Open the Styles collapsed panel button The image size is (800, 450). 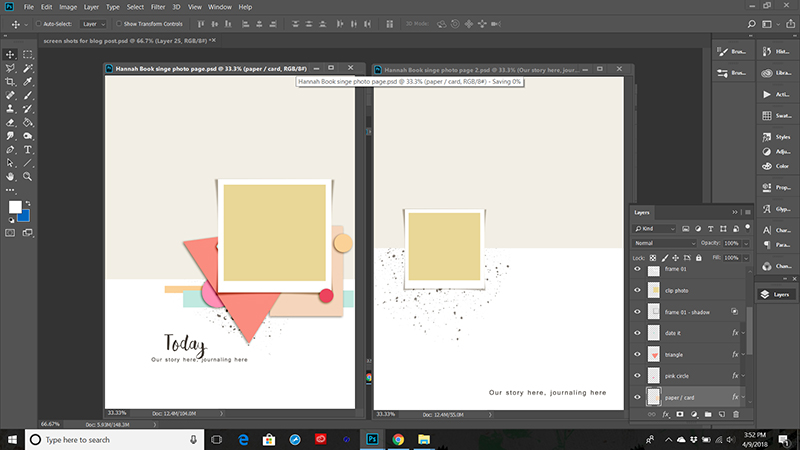[x=777, y=137]
